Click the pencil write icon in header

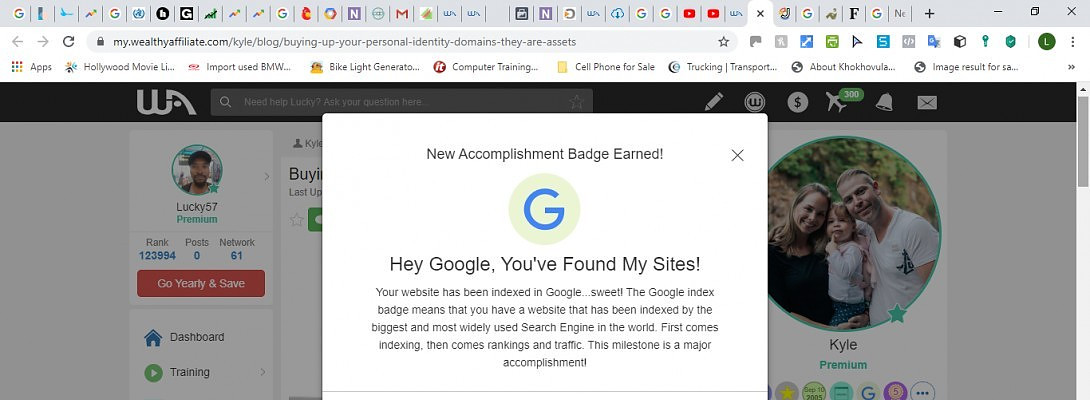pyautogui.click(x=713, y=102)
